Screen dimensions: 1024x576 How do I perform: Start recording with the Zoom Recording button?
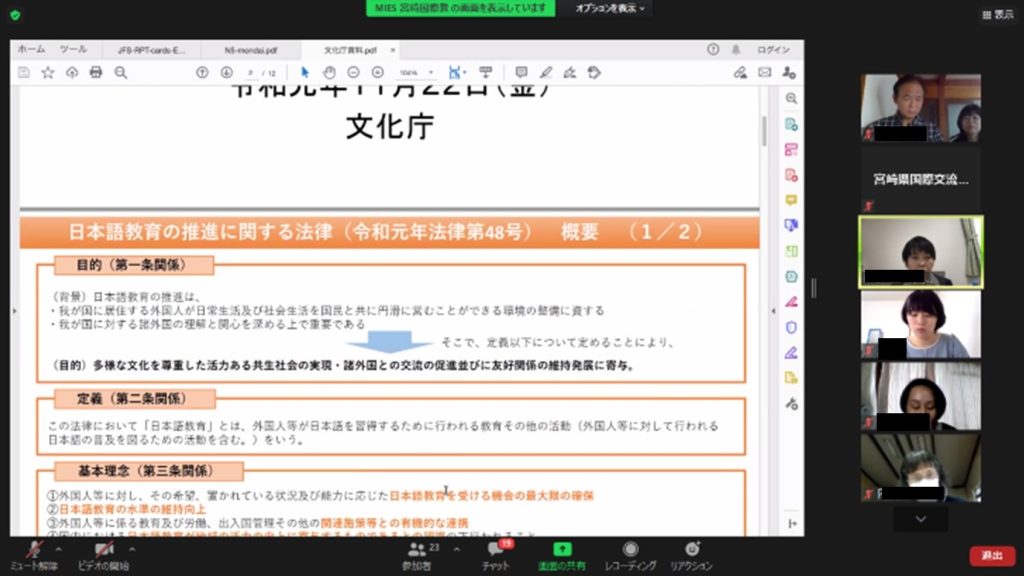click(630, 556)
